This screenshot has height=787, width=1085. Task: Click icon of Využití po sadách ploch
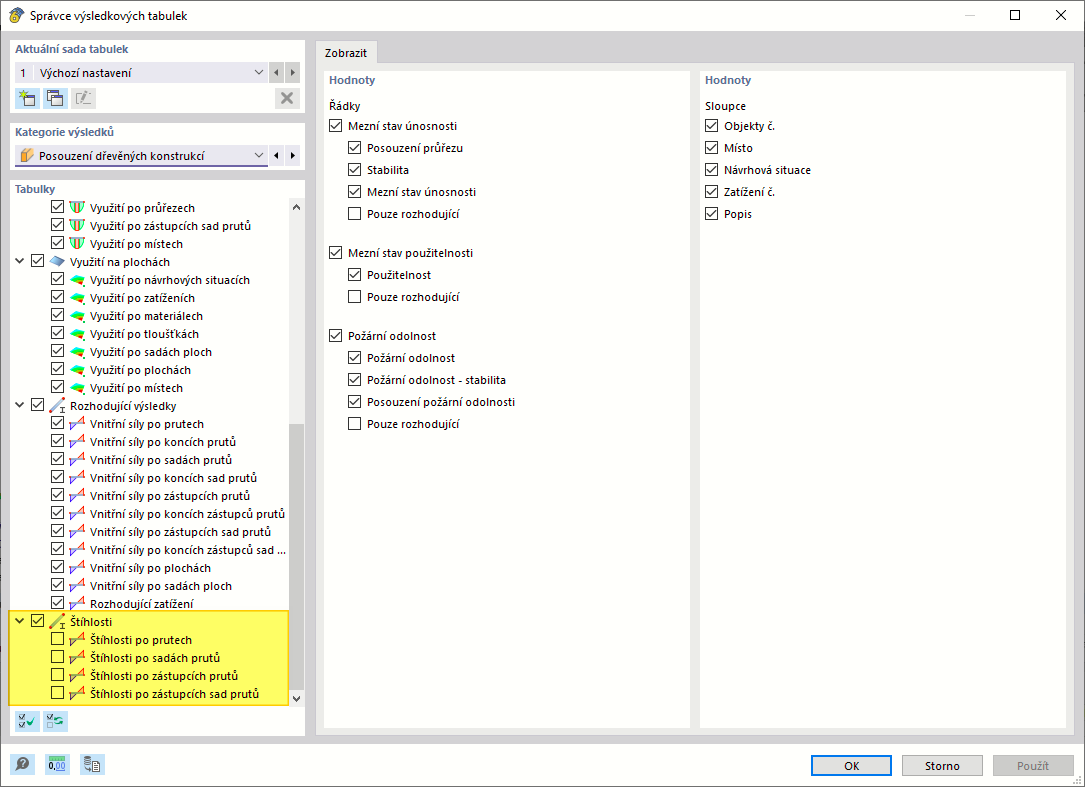coord(77,352)
